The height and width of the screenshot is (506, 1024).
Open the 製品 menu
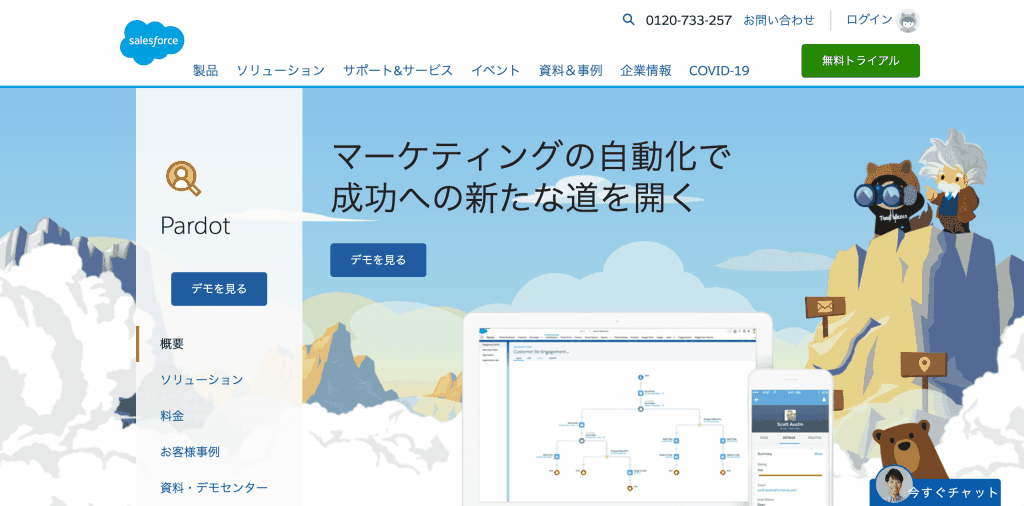click(x=206, y=71)
